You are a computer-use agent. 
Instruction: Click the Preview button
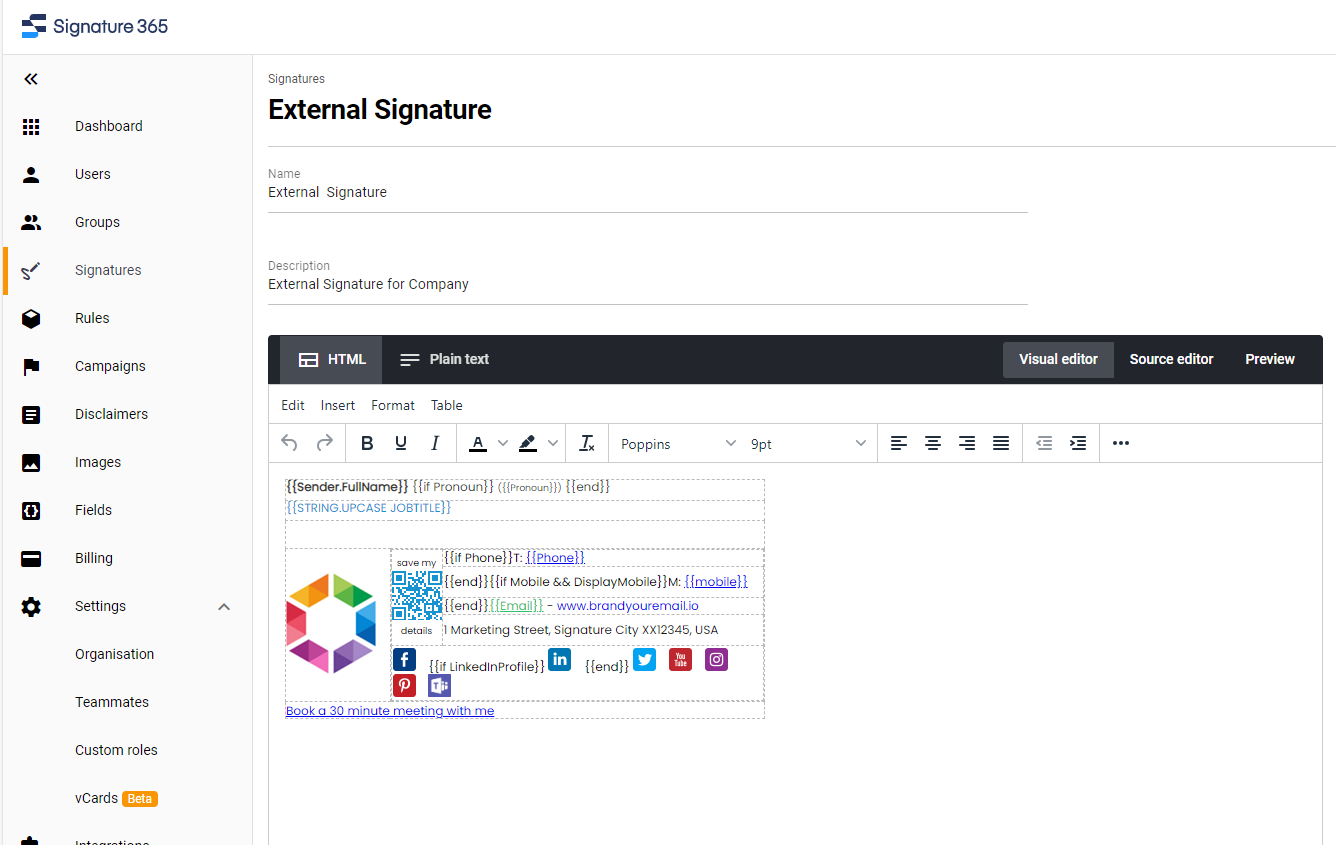click(x=1270, y=359)
